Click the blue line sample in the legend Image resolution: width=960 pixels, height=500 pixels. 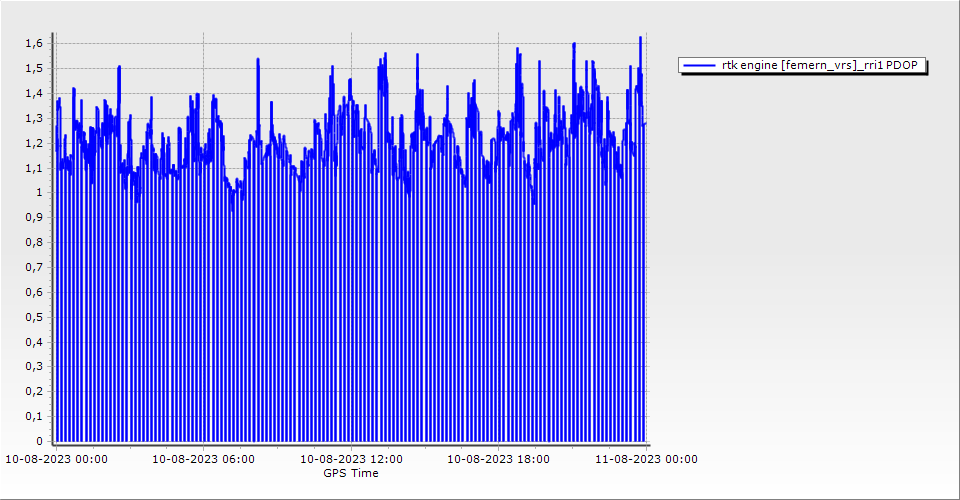coord(699,66)
